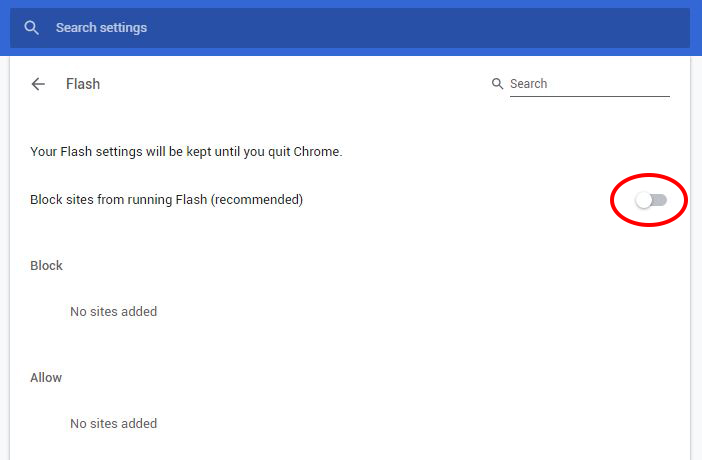
Task: Select the Flash page title
Action: pyautogui.click(x=83, y=84)
